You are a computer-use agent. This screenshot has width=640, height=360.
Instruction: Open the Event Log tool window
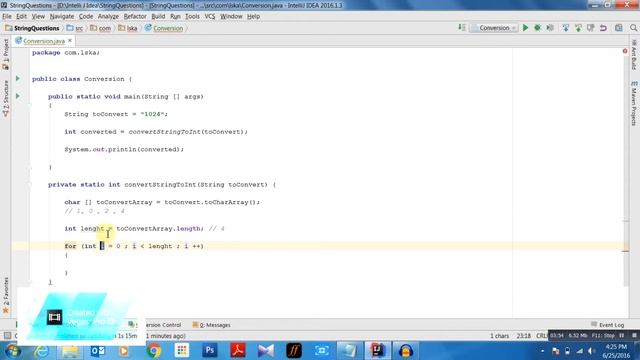point(608,325)
